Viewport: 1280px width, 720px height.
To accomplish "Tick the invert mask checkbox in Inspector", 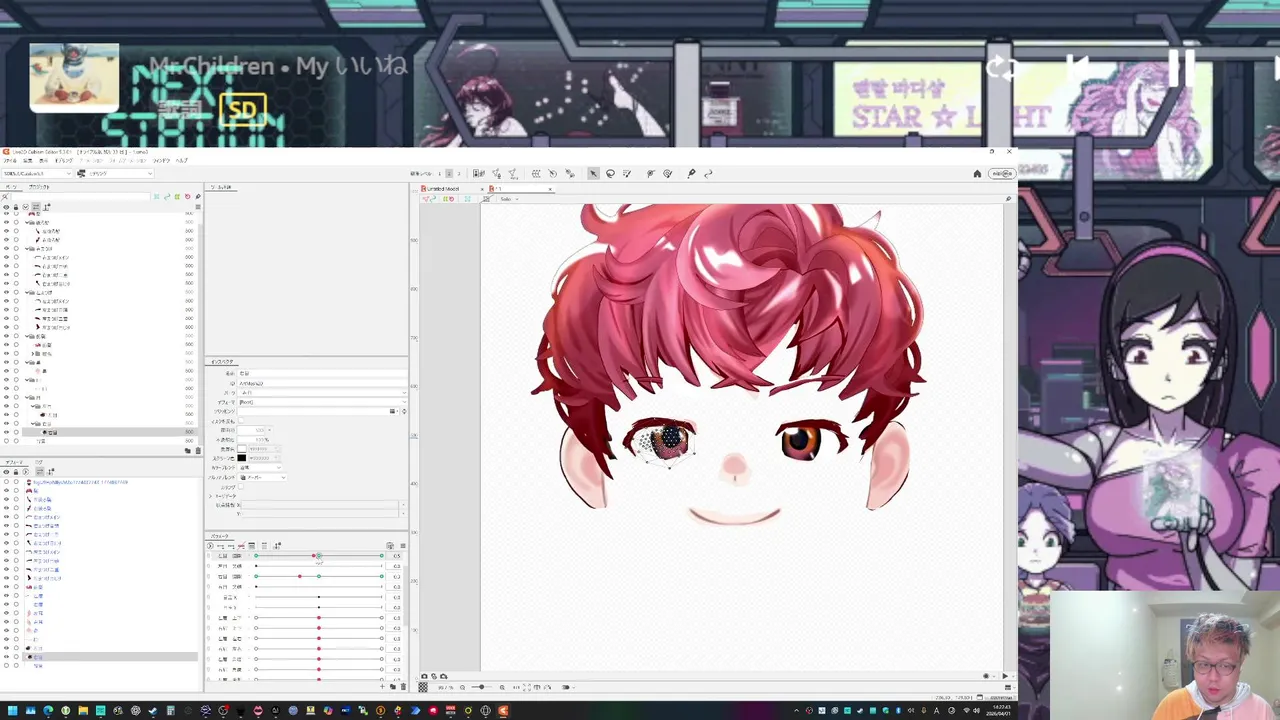I will 241,421.
